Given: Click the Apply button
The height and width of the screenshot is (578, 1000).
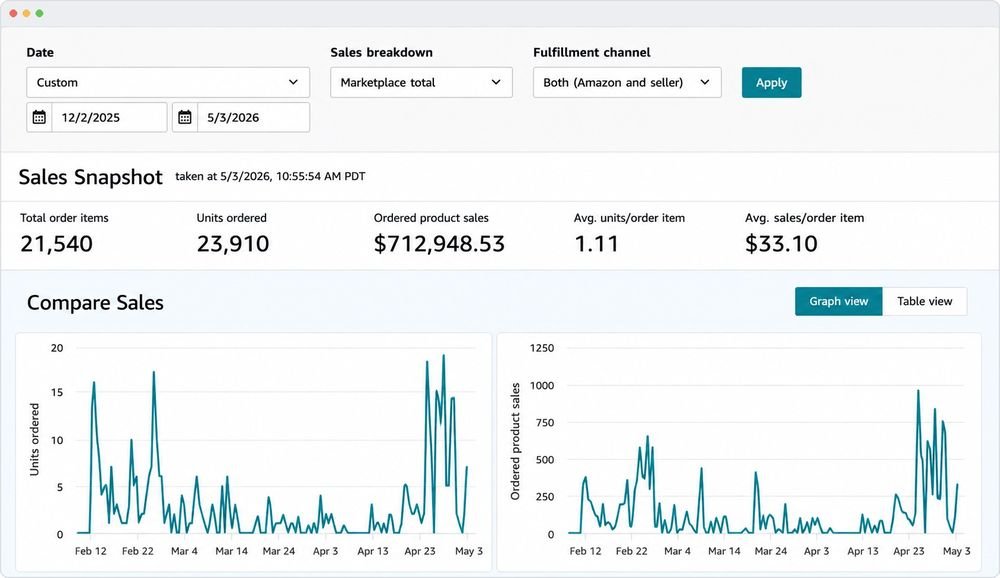Looking at the screenshot, I should [x=771, y=82].
